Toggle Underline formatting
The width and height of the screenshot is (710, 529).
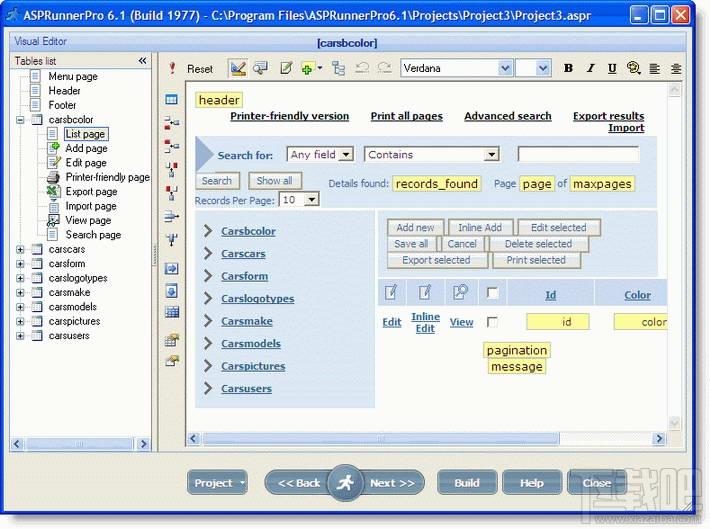(612, 68)
